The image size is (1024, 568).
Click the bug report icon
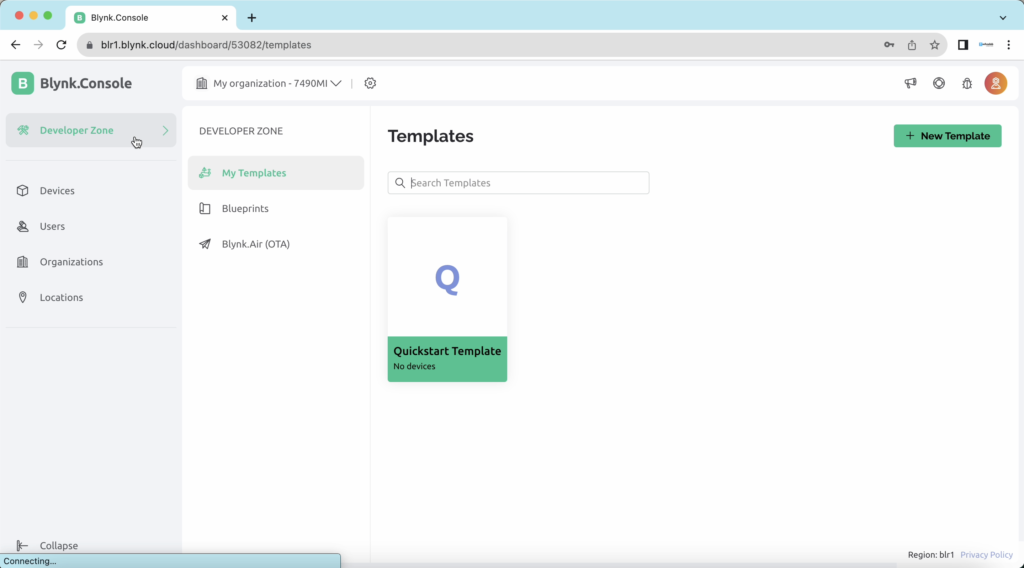pos(967,84)
